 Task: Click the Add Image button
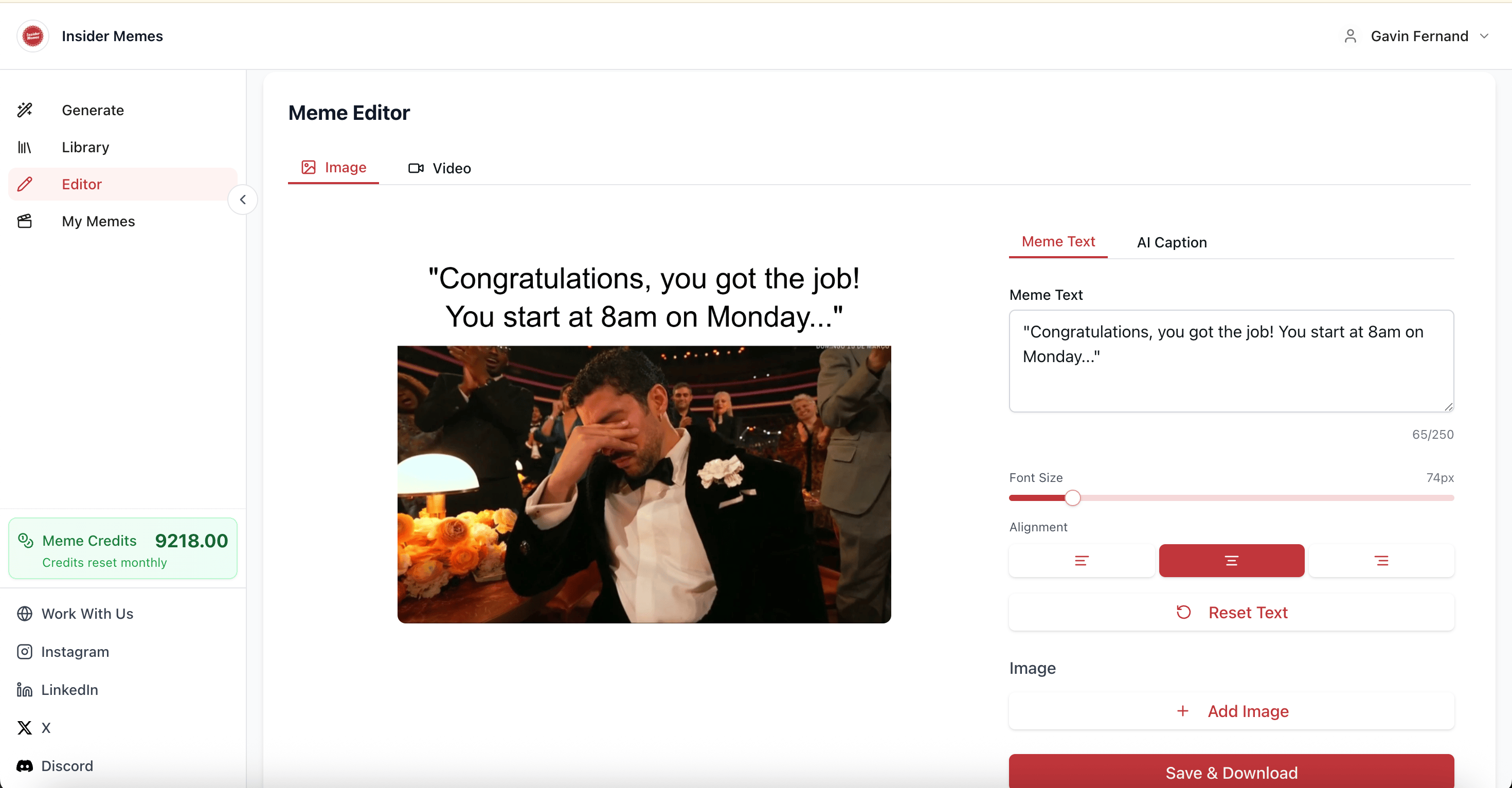pos(1231,711)
